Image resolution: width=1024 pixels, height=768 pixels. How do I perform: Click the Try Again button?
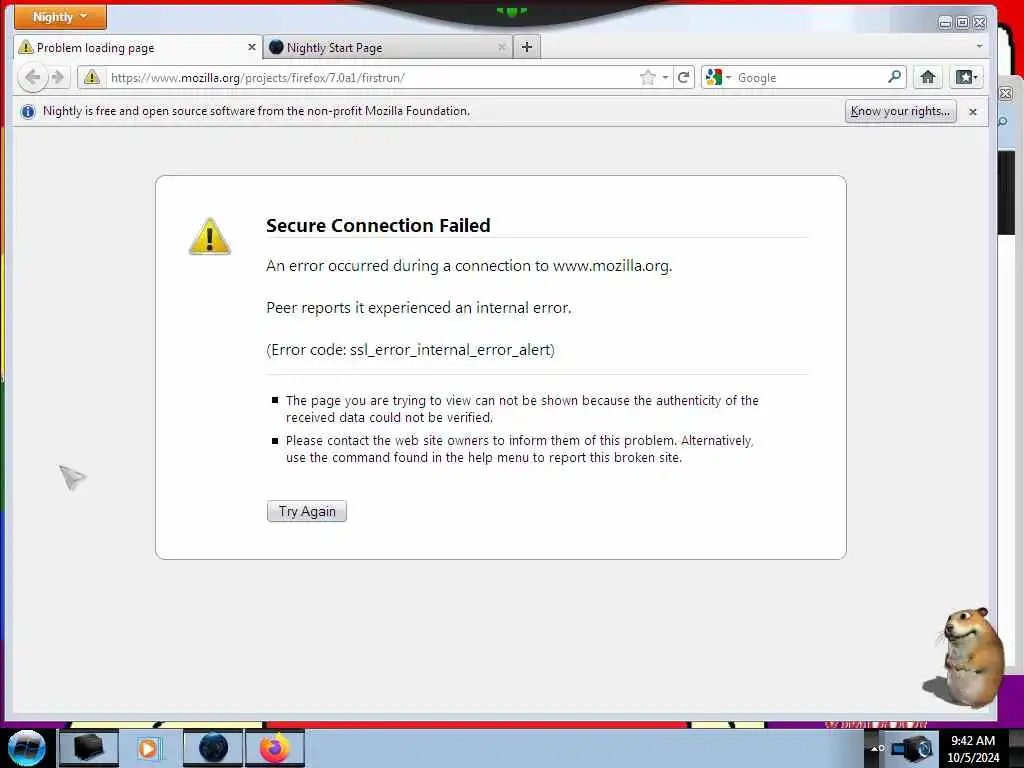click(x=307, y=511)
